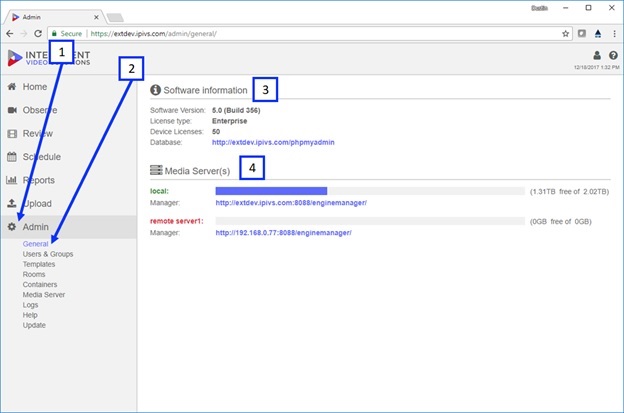Click the 0GB free of 0GB text
The width and height of the screenshot is (624, 413).
coord(560,222)
